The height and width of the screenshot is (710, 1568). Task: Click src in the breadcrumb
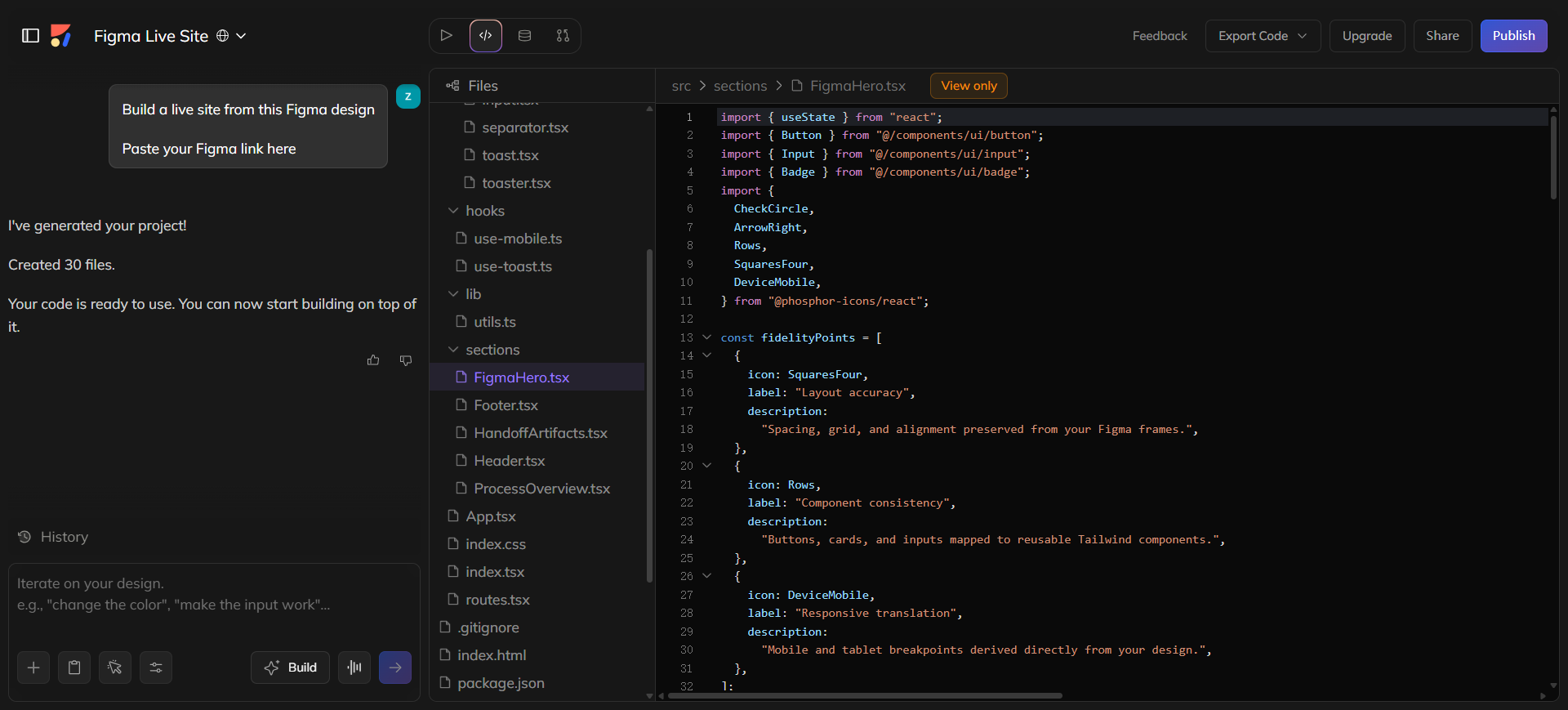click(x=681, y=86)
